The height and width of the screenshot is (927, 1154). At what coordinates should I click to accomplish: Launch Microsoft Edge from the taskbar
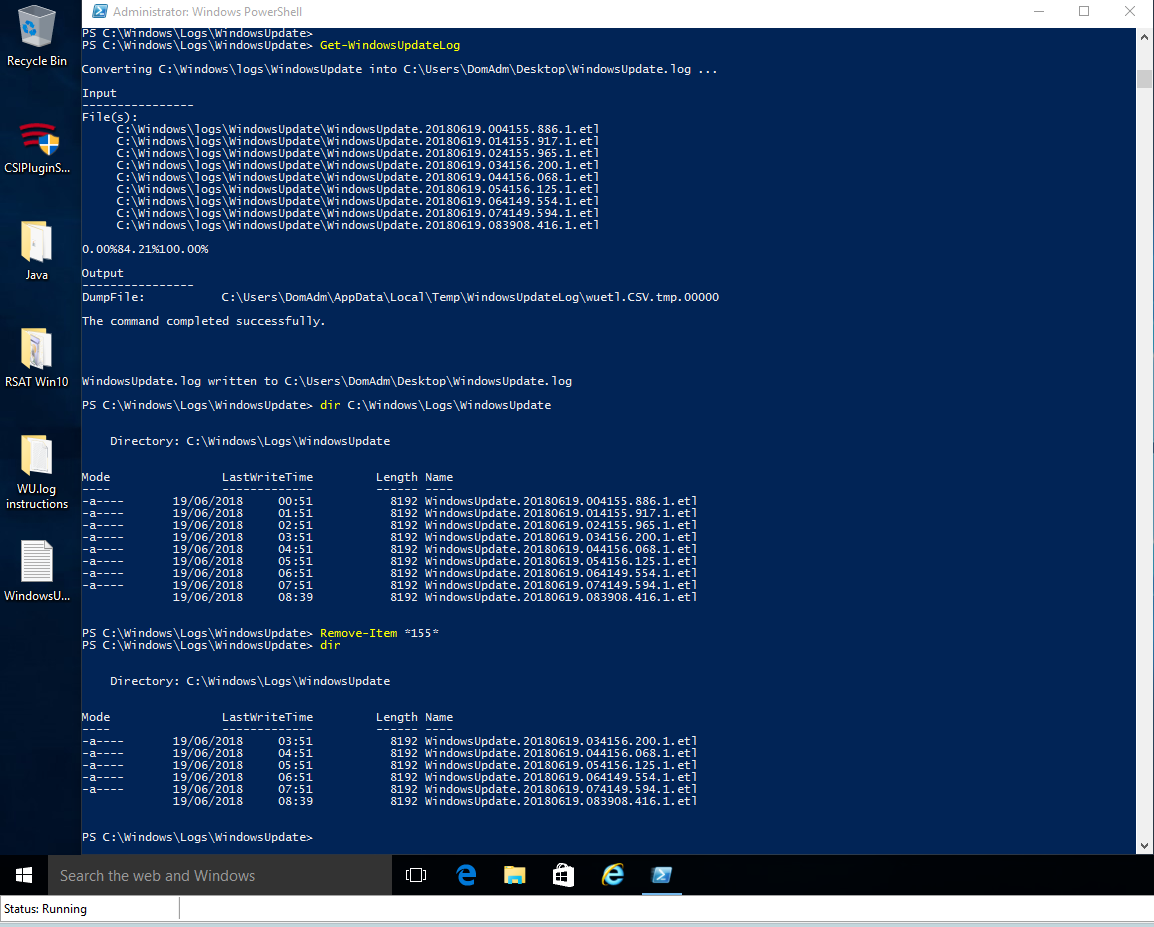[466, 875]
